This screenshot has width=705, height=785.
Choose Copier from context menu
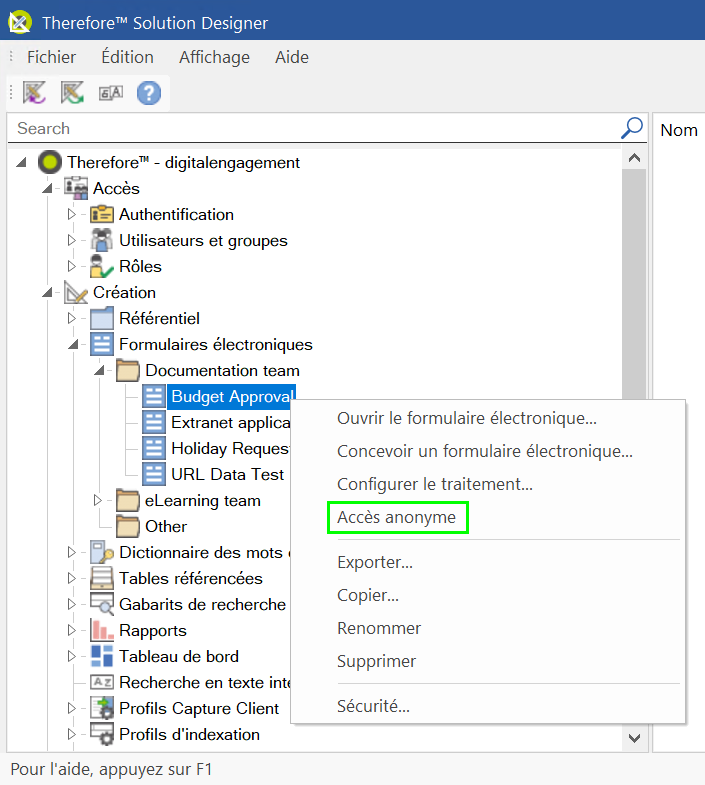point(488,595)
